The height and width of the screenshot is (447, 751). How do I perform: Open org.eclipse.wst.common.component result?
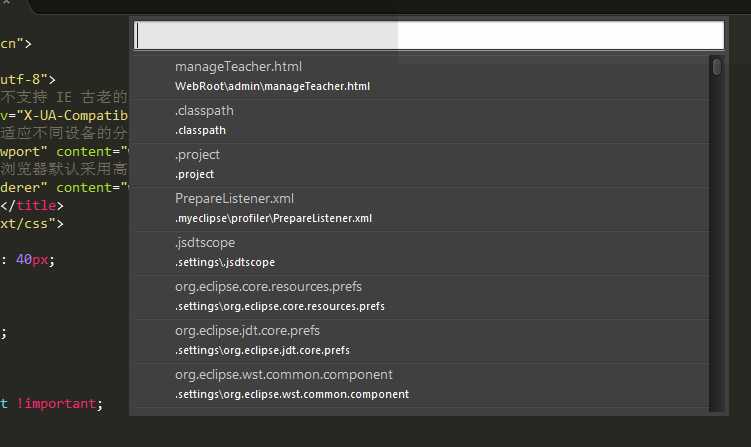[x=421, y=385]
